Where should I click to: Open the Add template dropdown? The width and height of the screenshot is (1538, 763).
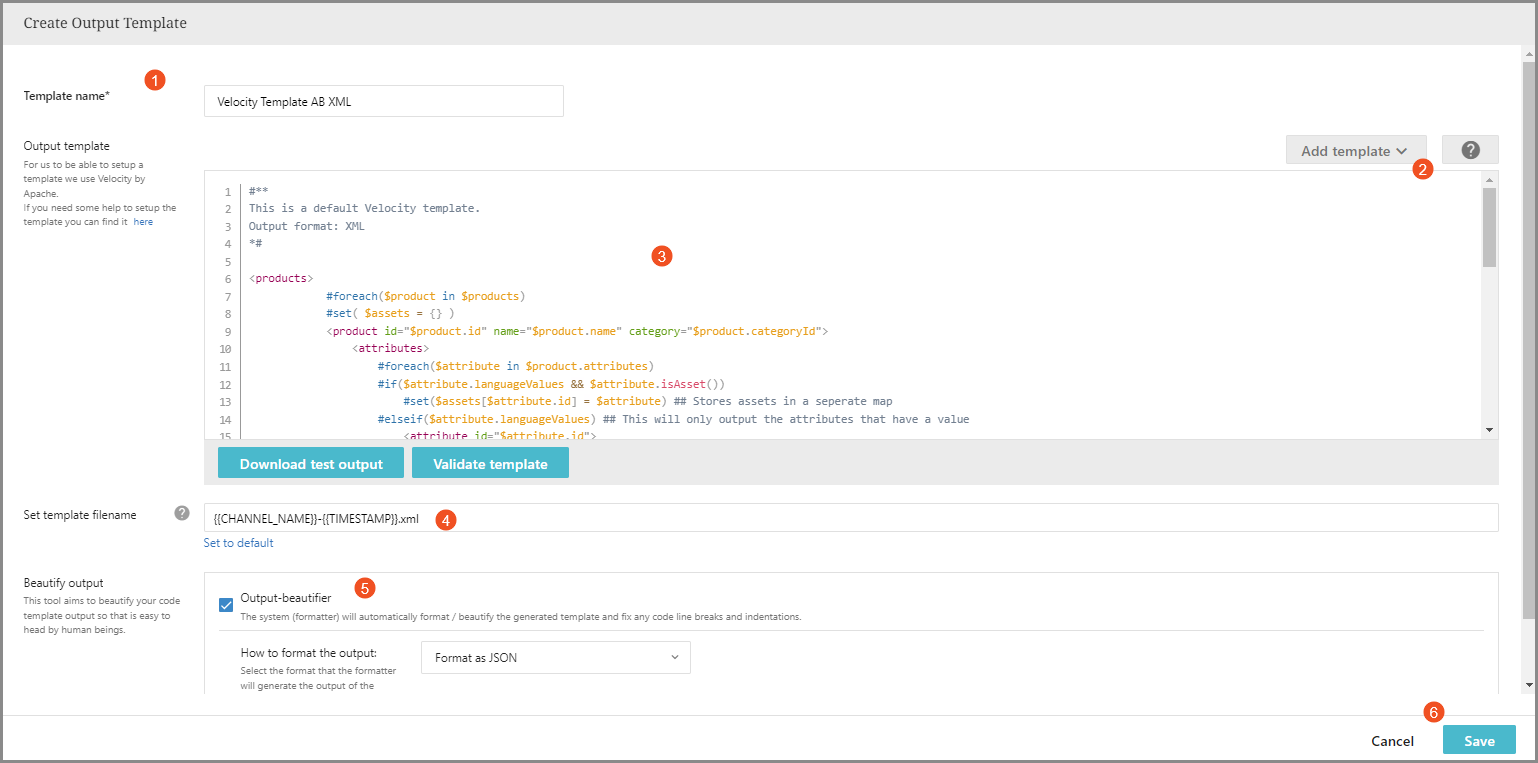coord(1355,150)
